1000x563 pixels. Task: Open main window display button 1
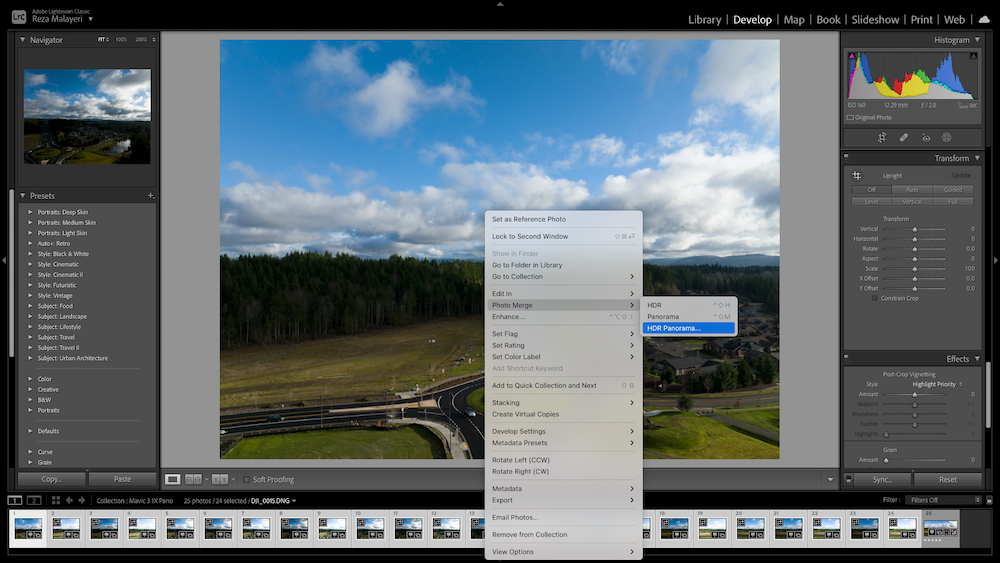coord(15,501)
